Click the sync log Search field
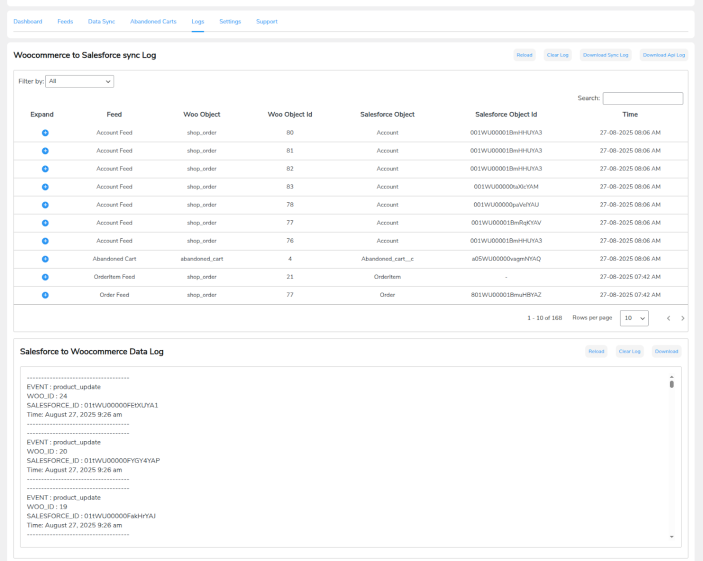 (642, 98)
